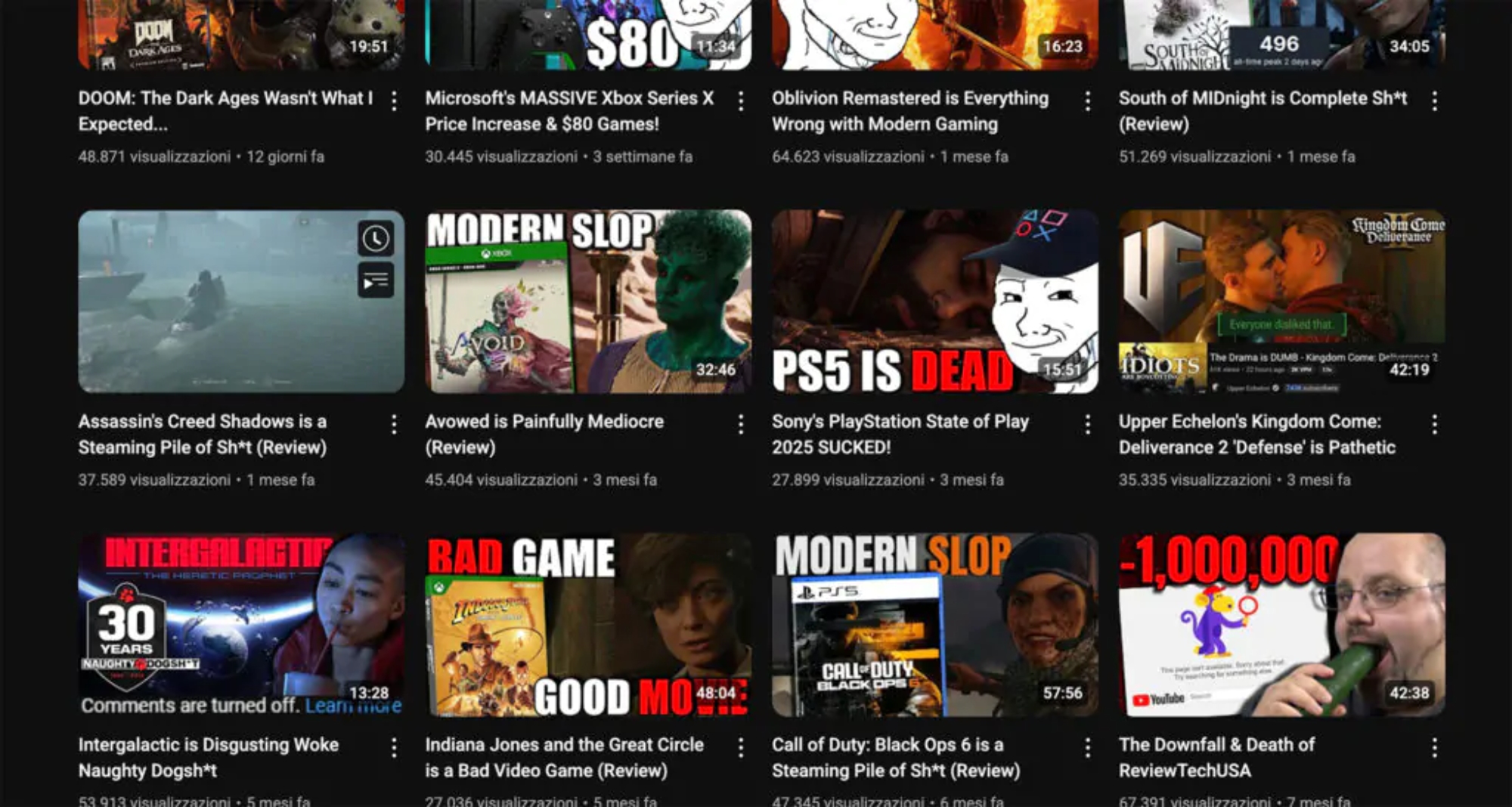1512x807 pixels.
Task: Open three-dot menu for Upper Echelon video
Action: pyautogui.click(x=1434, y=425)
